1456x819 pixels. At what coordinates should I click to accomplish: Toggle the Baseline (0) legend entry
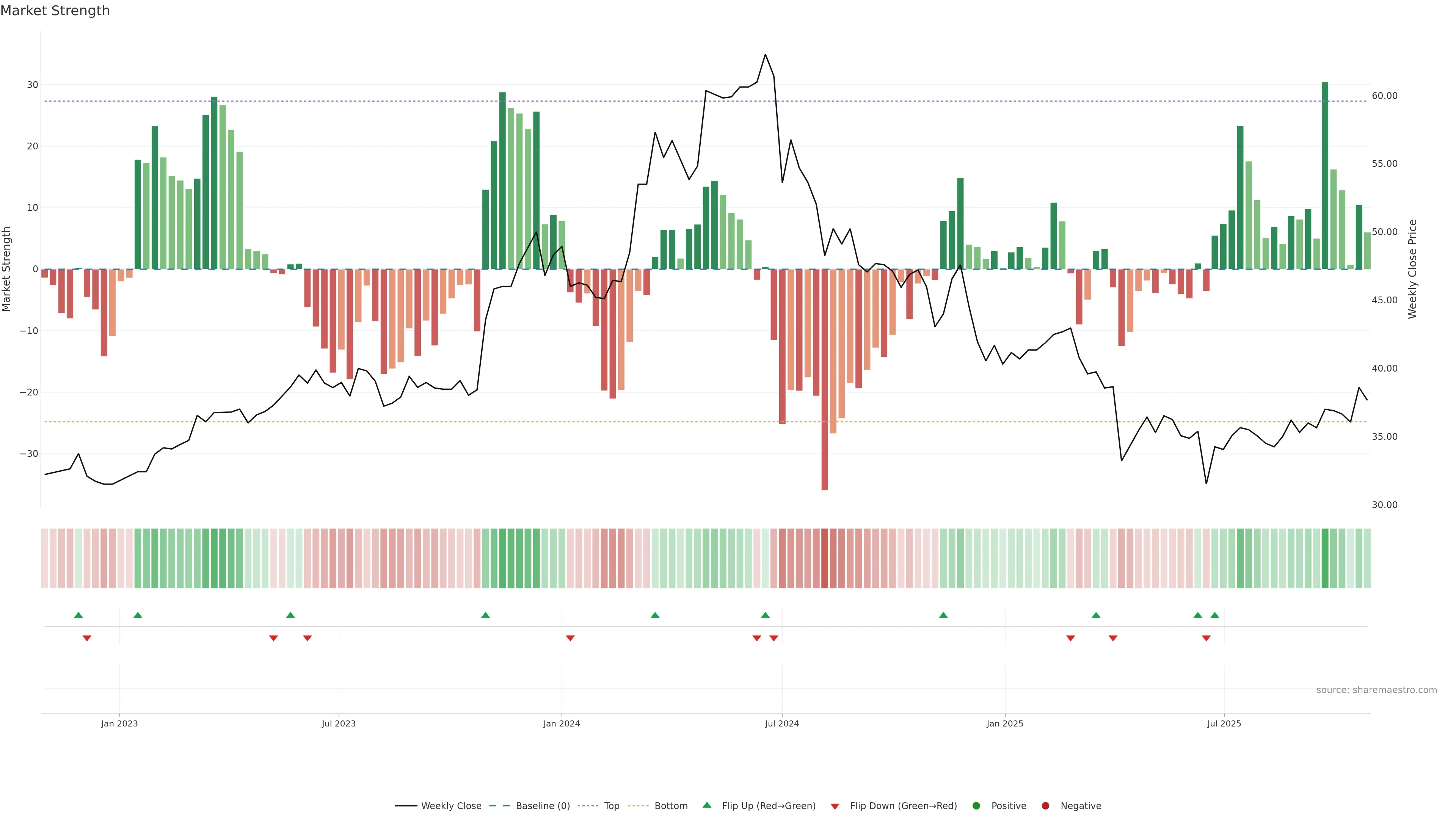coord(529,806)
